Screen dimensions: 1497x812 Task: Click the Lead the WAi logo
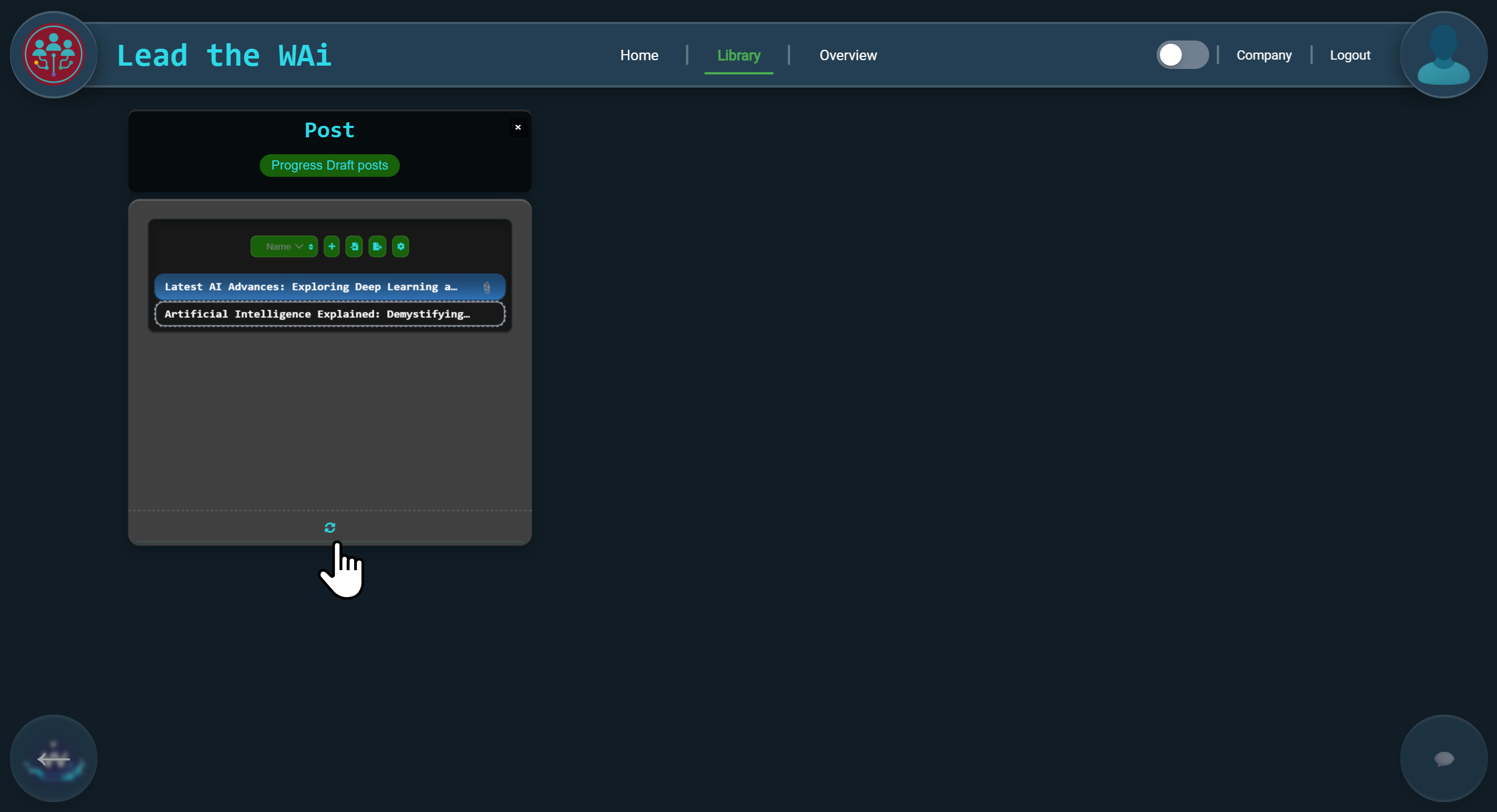click(x=54, y=55)
